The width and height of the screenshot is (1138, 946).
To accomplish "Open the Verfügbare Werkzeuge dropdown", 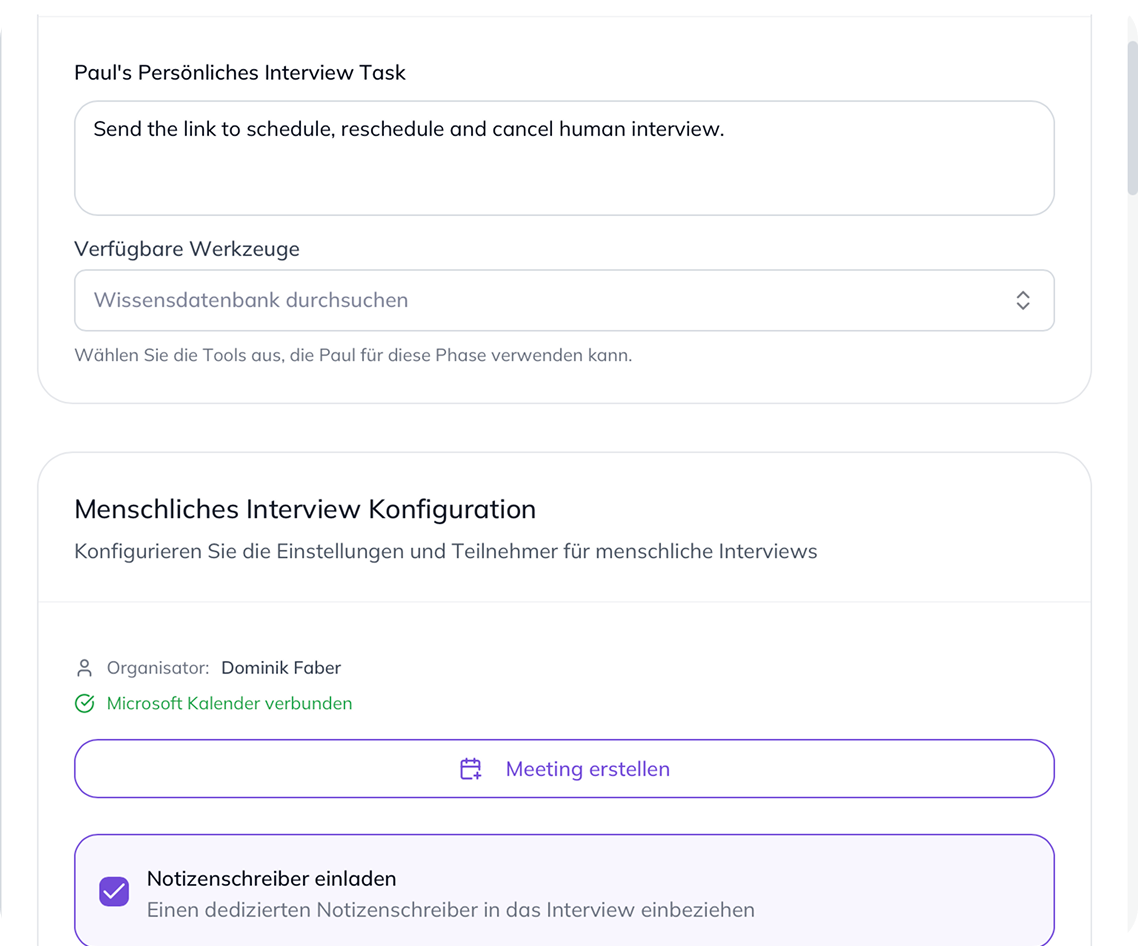I will click(564, 301).
